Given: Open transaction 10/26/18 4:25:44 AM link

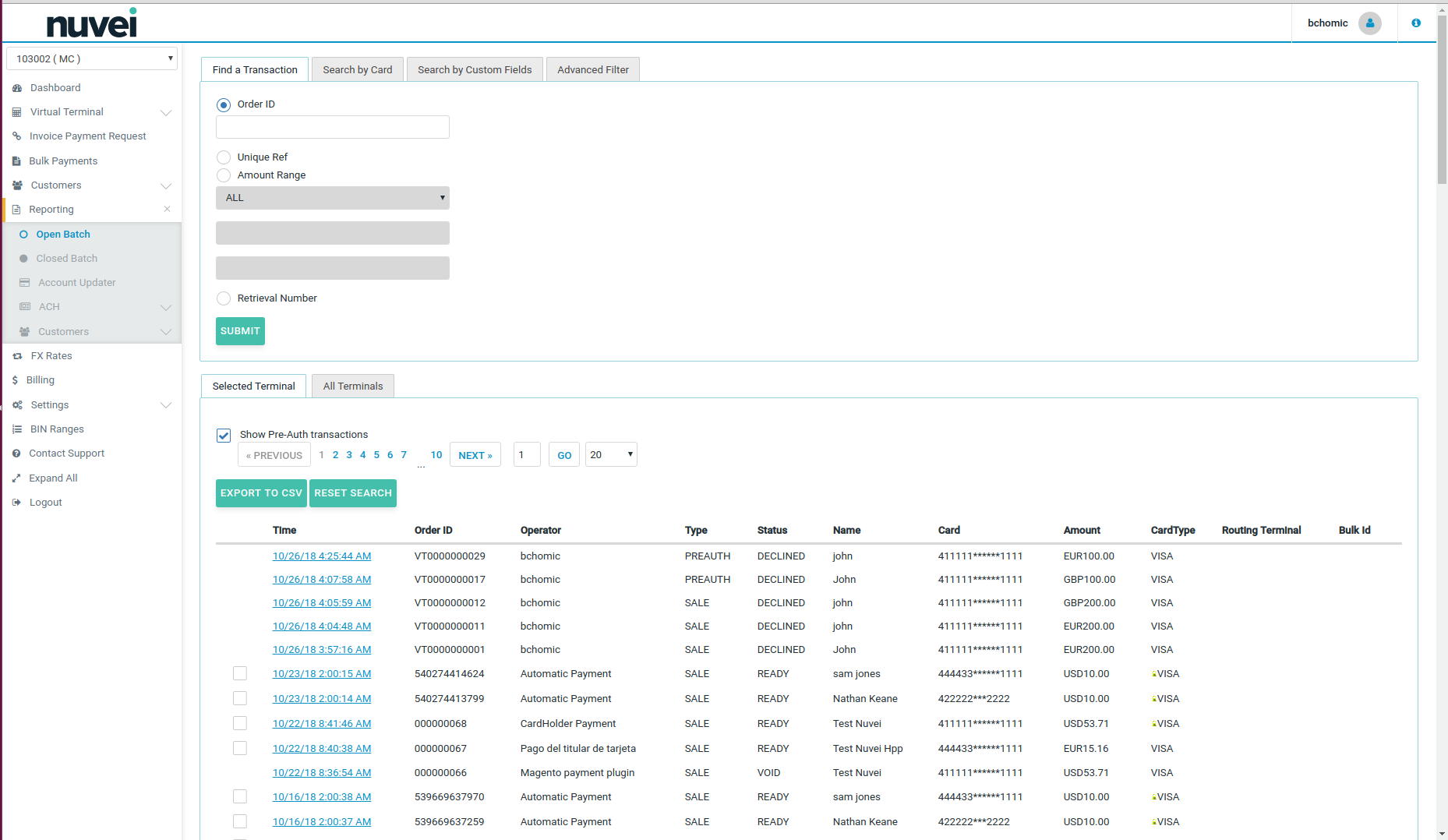Looking at the screenshot, I should (x=322, y=556).
